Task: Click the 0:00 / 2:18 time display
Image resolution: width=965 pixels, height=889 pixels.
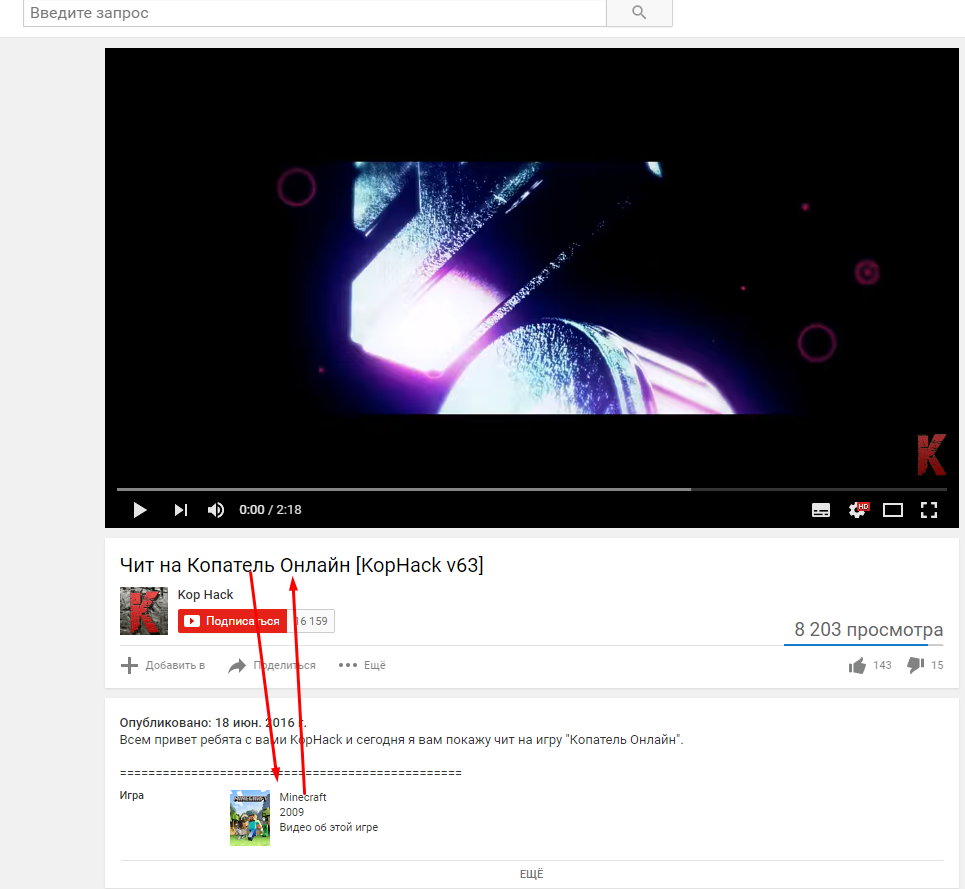Action: point(270,510)
